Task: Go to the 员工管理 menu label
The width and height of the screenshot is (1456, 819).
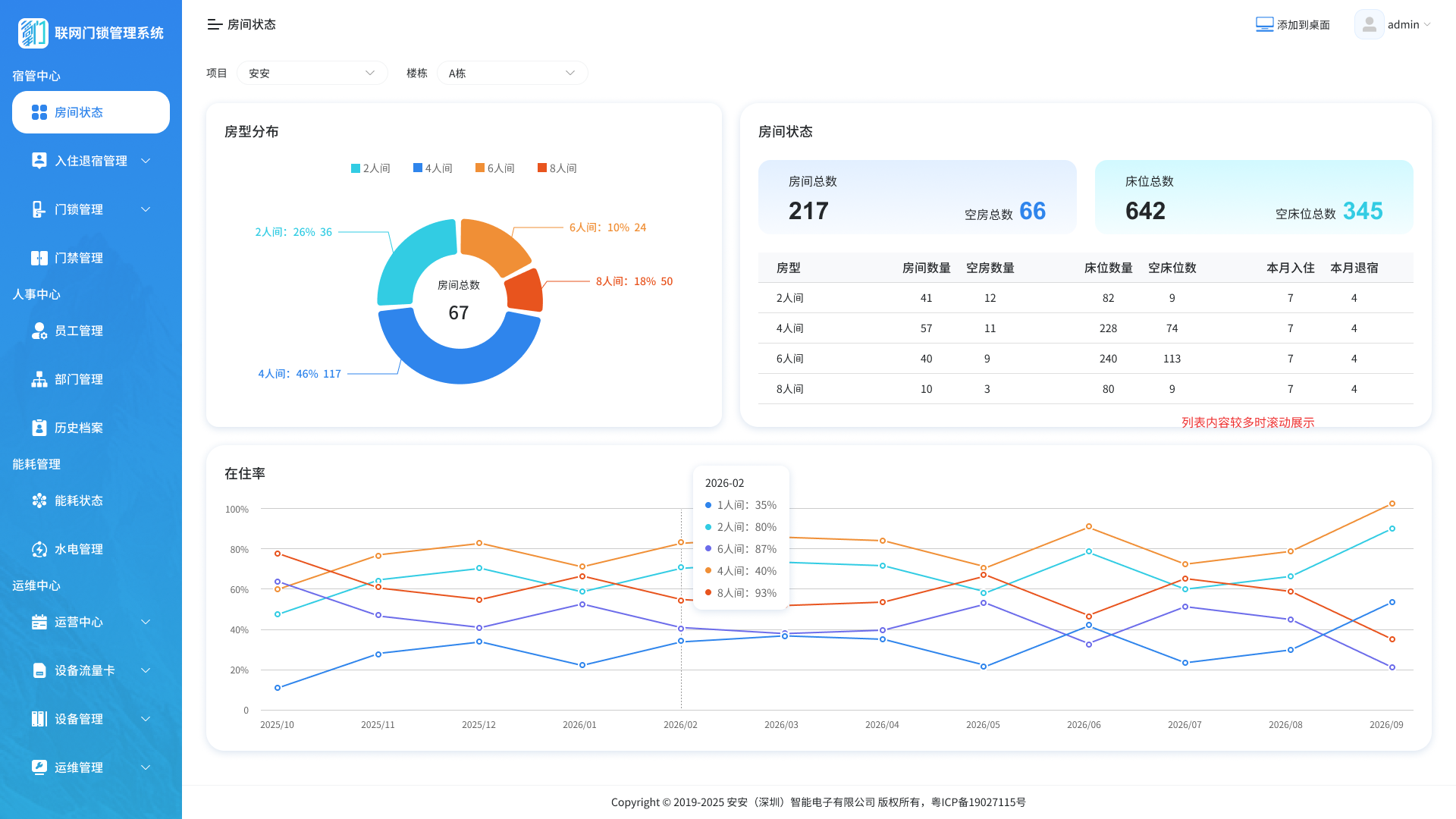Action: click(79, 331)
